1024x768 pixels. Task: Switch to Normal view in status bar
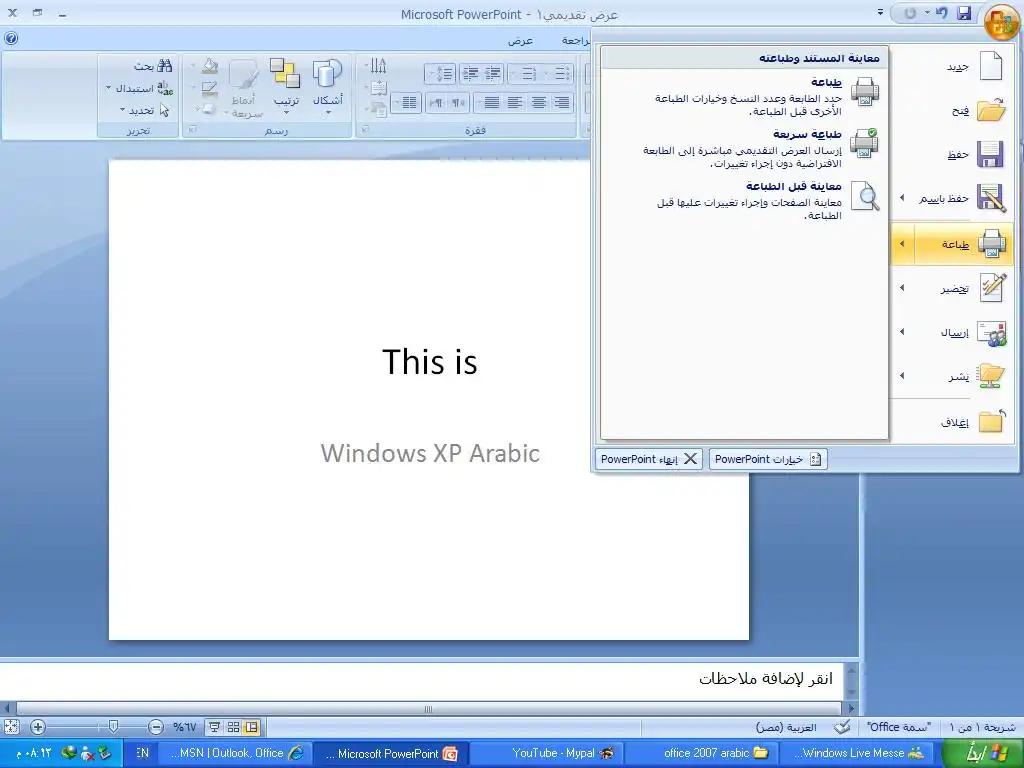(251, 727)
